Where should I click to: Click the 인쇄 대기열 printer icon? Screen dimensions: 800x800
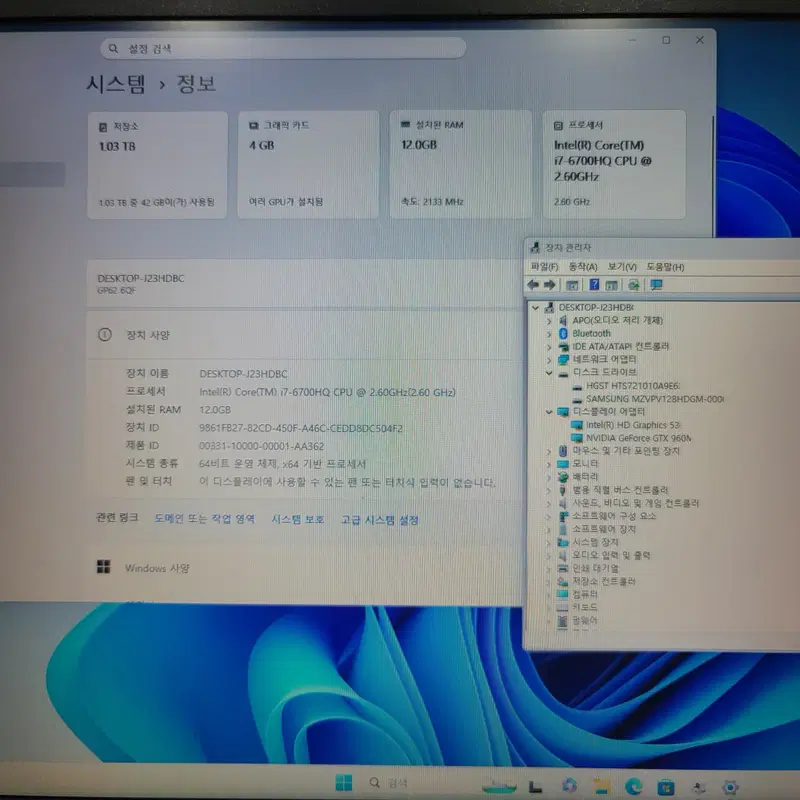tap(563, 568)
